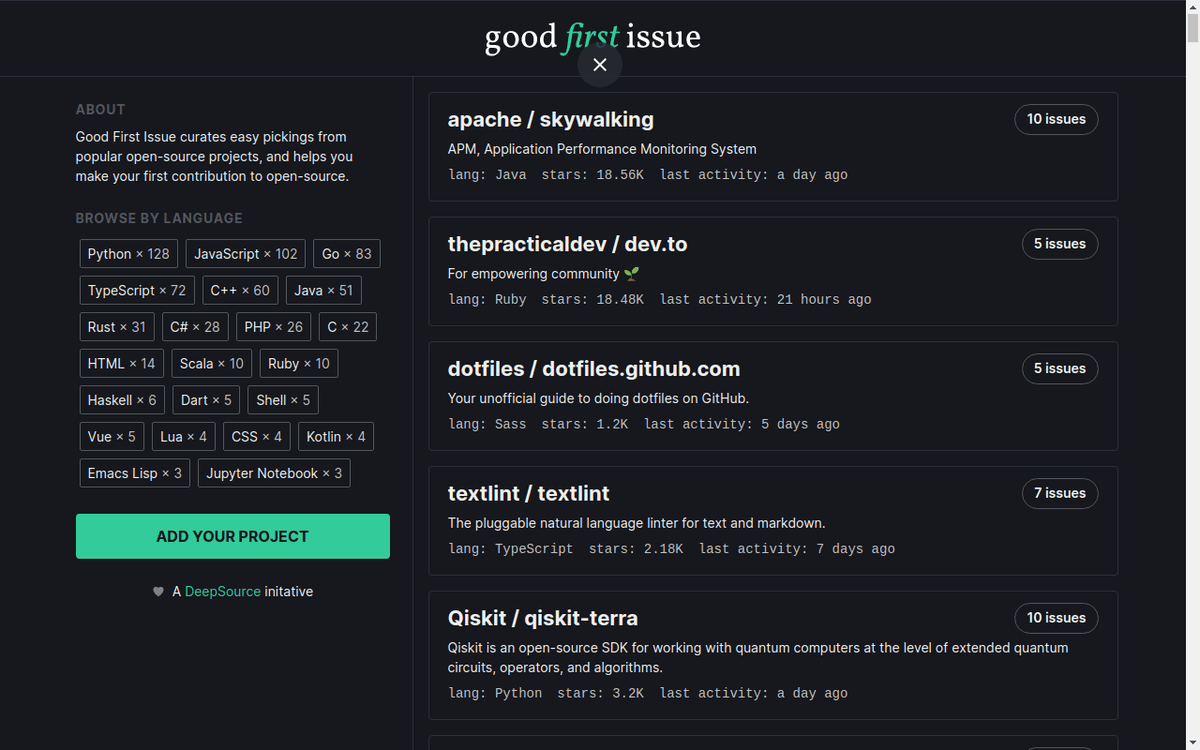Image resolution: width=1200 pixels, height=750 pixels.
Task: Select the Haskell × 6 tag
Action: tap(122, 400)
